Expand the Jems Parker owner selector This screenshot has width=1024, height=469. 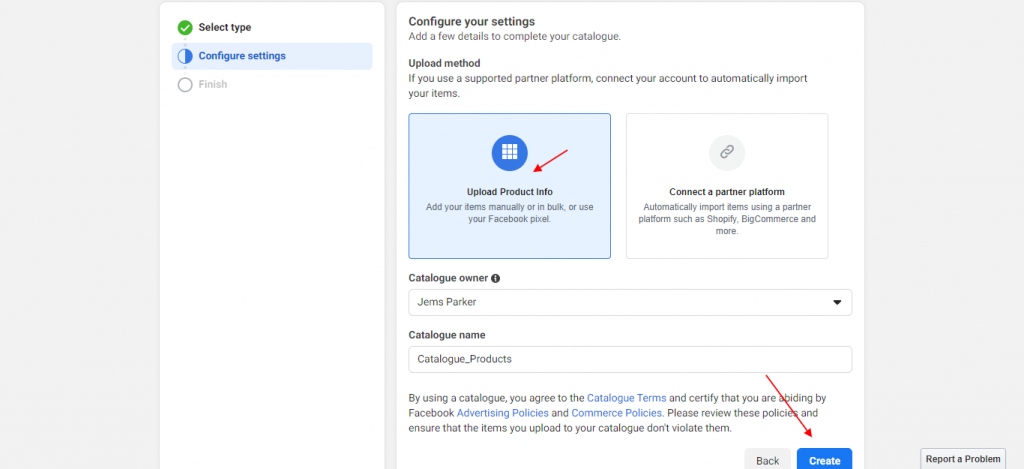[x=630, y=302]
